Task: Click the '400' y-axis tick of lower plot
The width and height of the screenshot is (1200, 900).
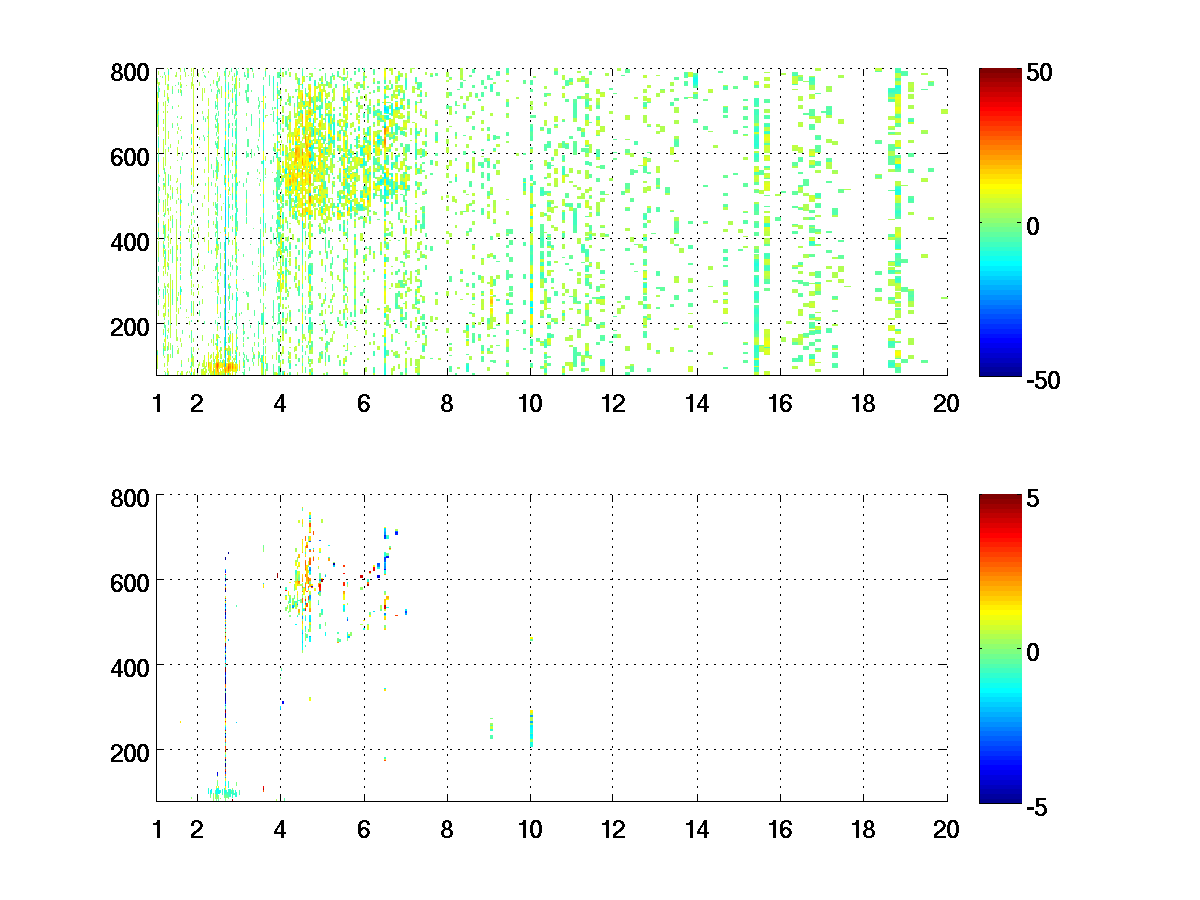Action: pos(130,666)
